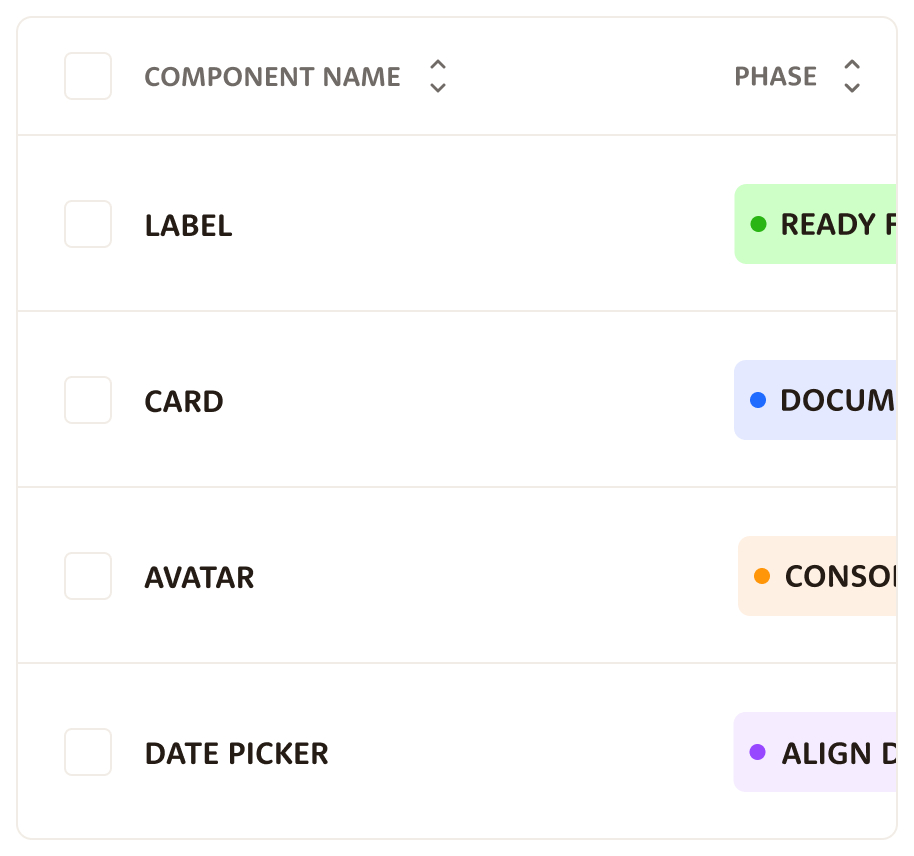This screenshot has width=914, height=856.
Task: Click the Component Name column header
Action: 272,77
